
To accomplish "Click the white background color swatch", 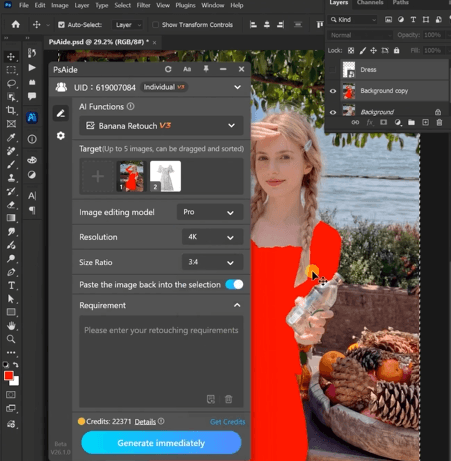I will click(15, 381).
